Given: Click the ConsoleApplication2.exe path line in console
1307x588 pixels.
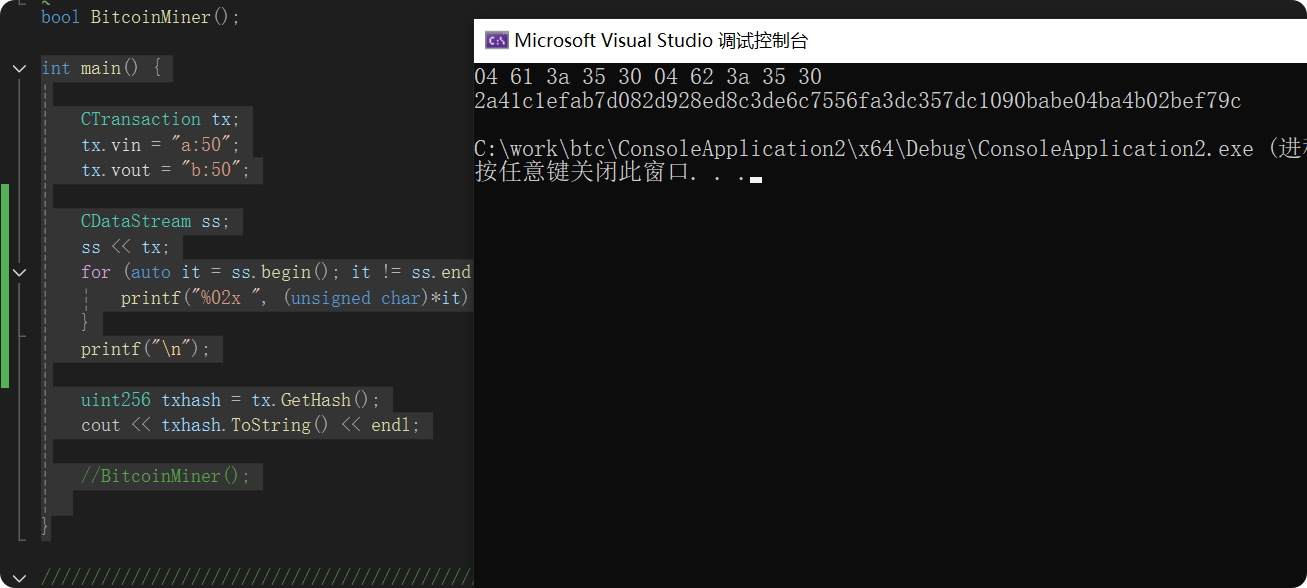Looking at the screenshot, I should [890, 149].
